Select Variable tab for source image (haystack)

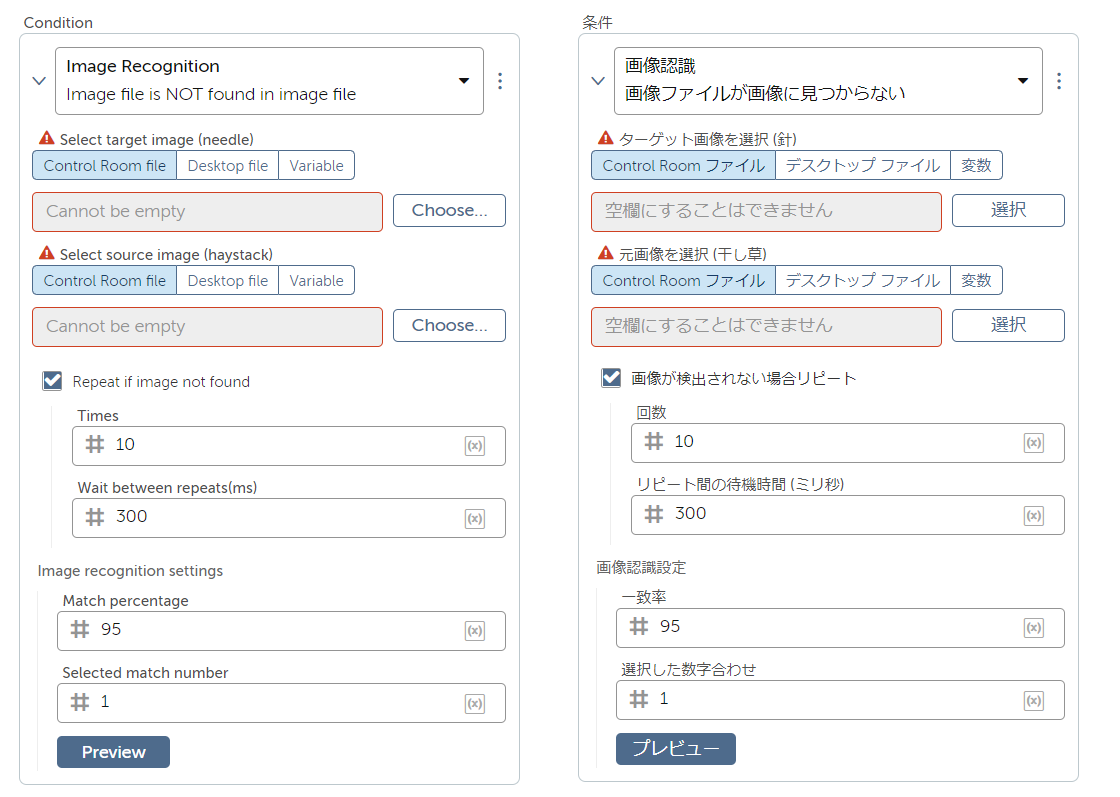tap(316, 281)
